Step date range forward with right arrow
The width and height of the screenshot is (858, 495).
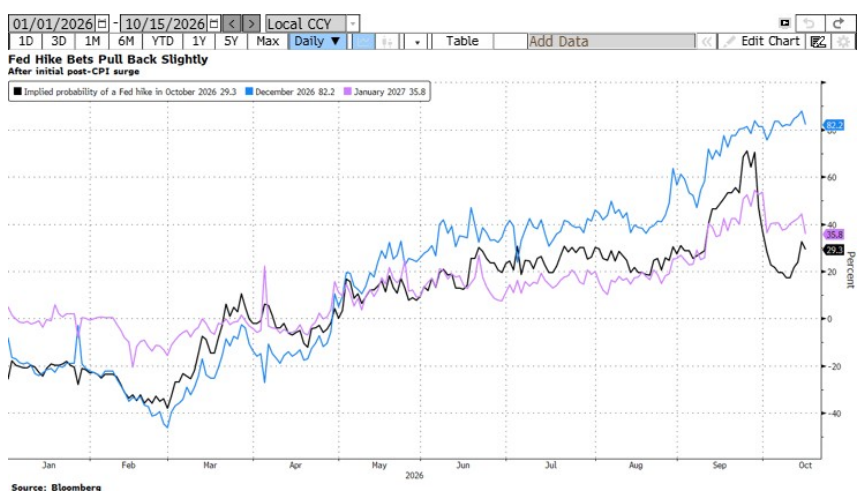pyautogui.click(x=251, y=24)
